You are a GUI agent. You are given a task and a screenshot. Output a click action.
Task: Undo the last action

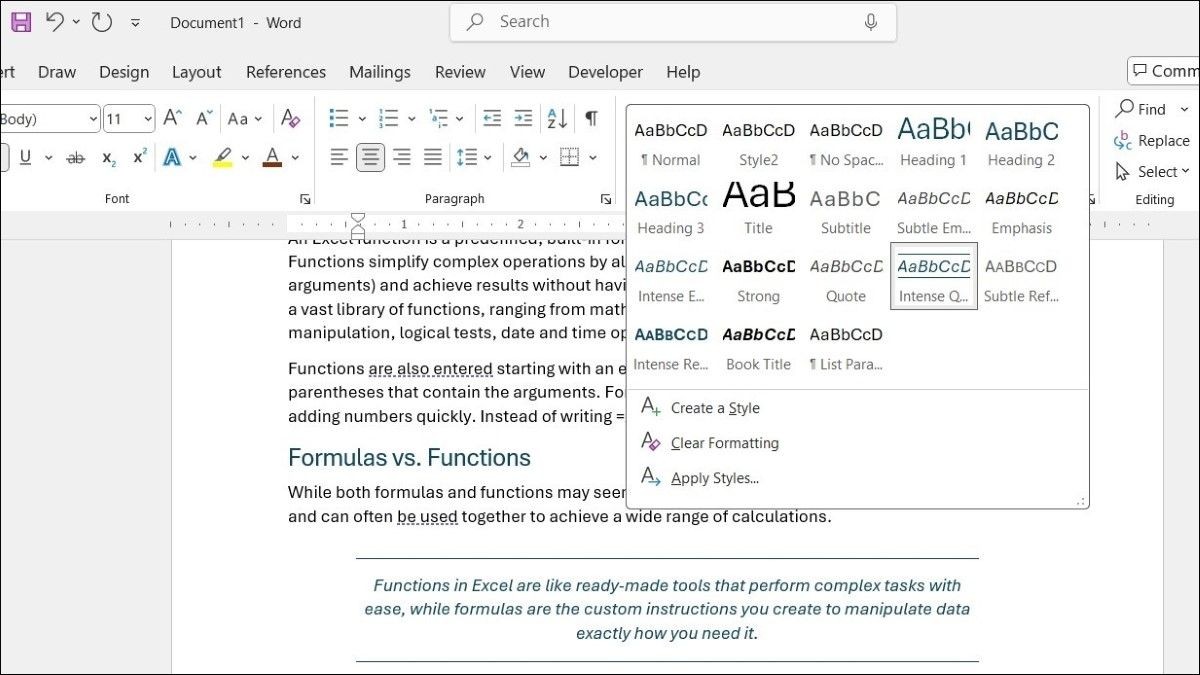(55, 22)
